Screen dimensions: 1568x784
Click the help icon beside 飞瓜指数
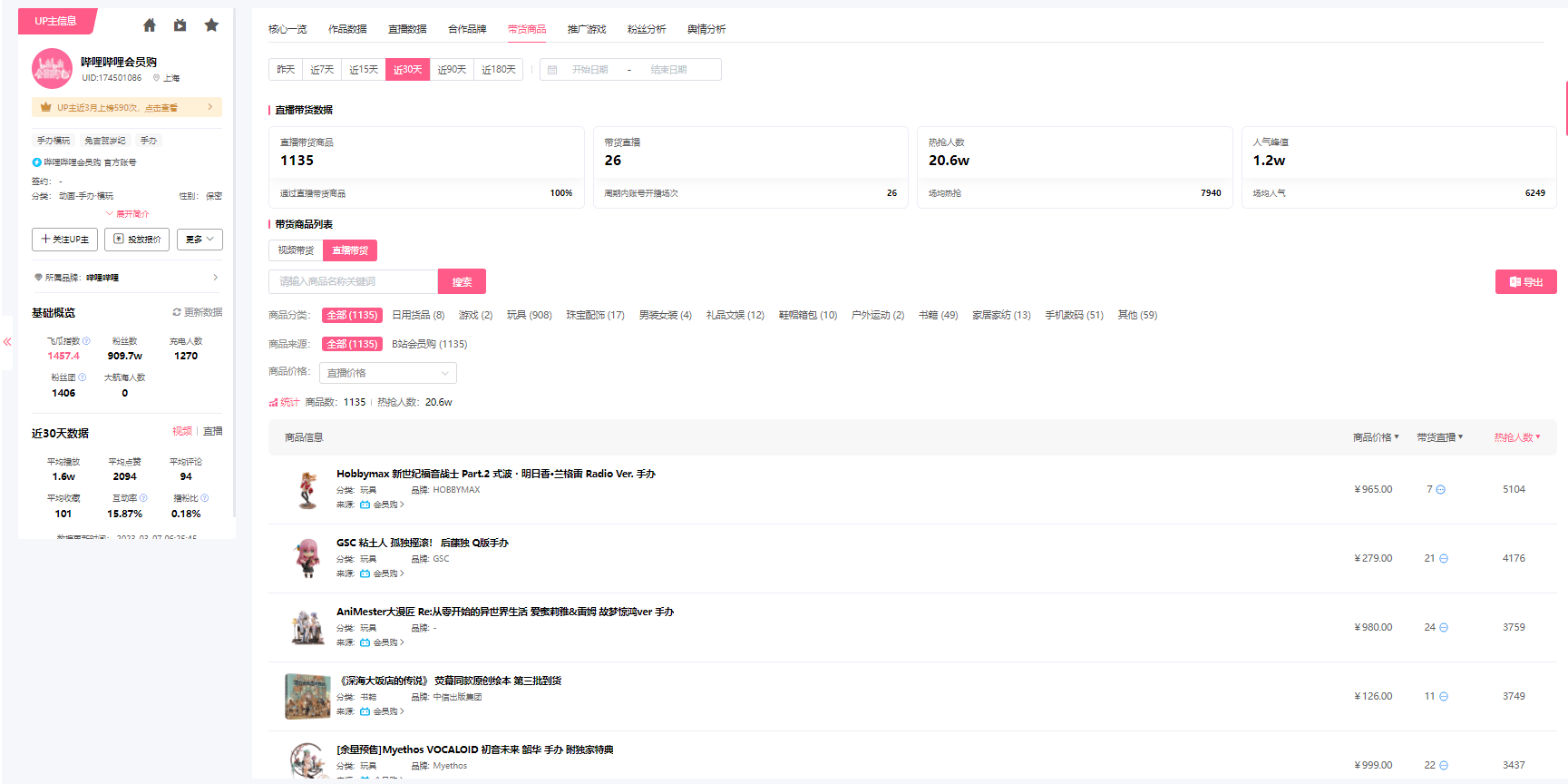pos(86,341)
